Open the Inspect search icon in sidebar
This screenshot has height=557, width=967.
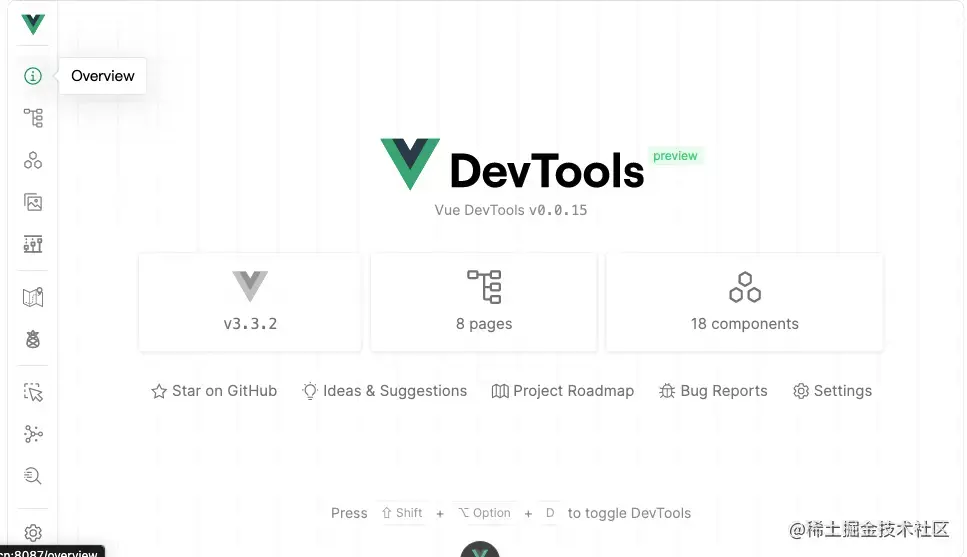point(33,476)
